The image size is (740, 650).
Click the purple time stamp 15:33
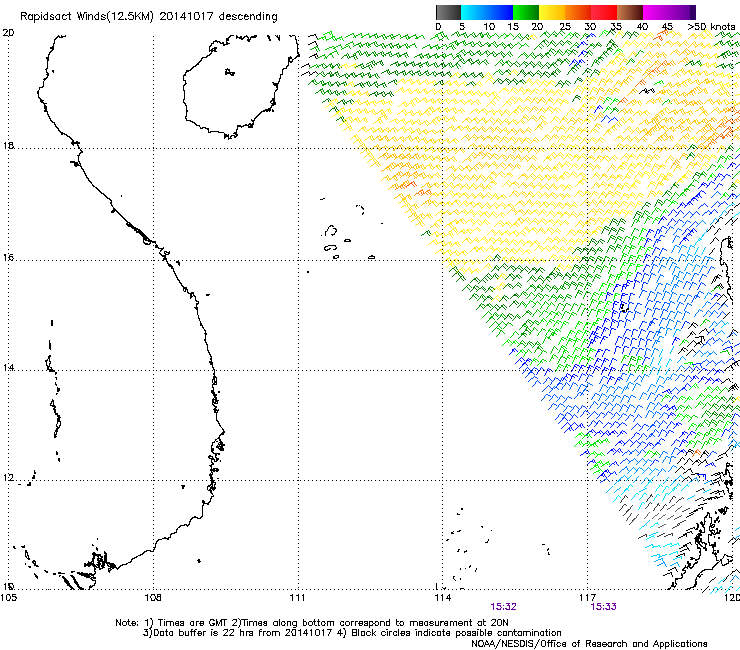click(604, 607)
